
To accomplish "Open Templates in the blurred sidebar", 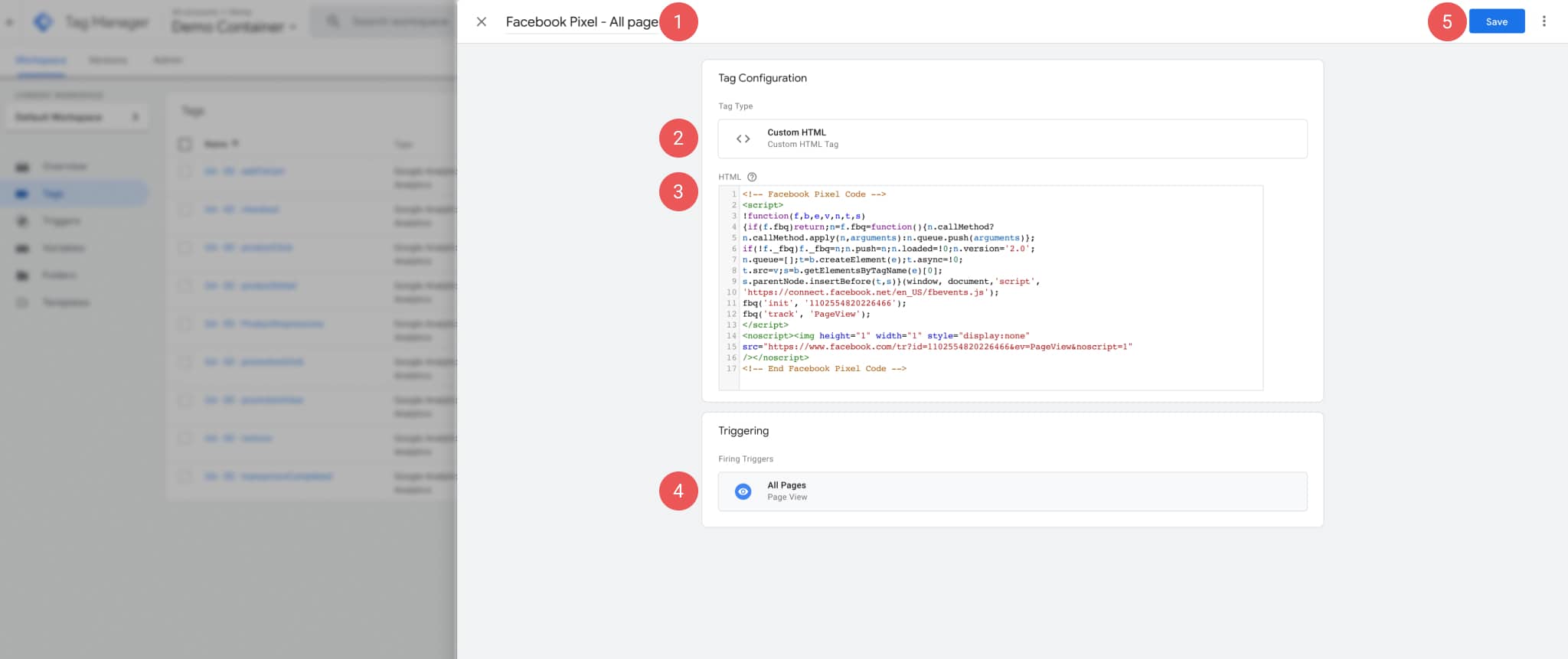I will click(66, 303).
